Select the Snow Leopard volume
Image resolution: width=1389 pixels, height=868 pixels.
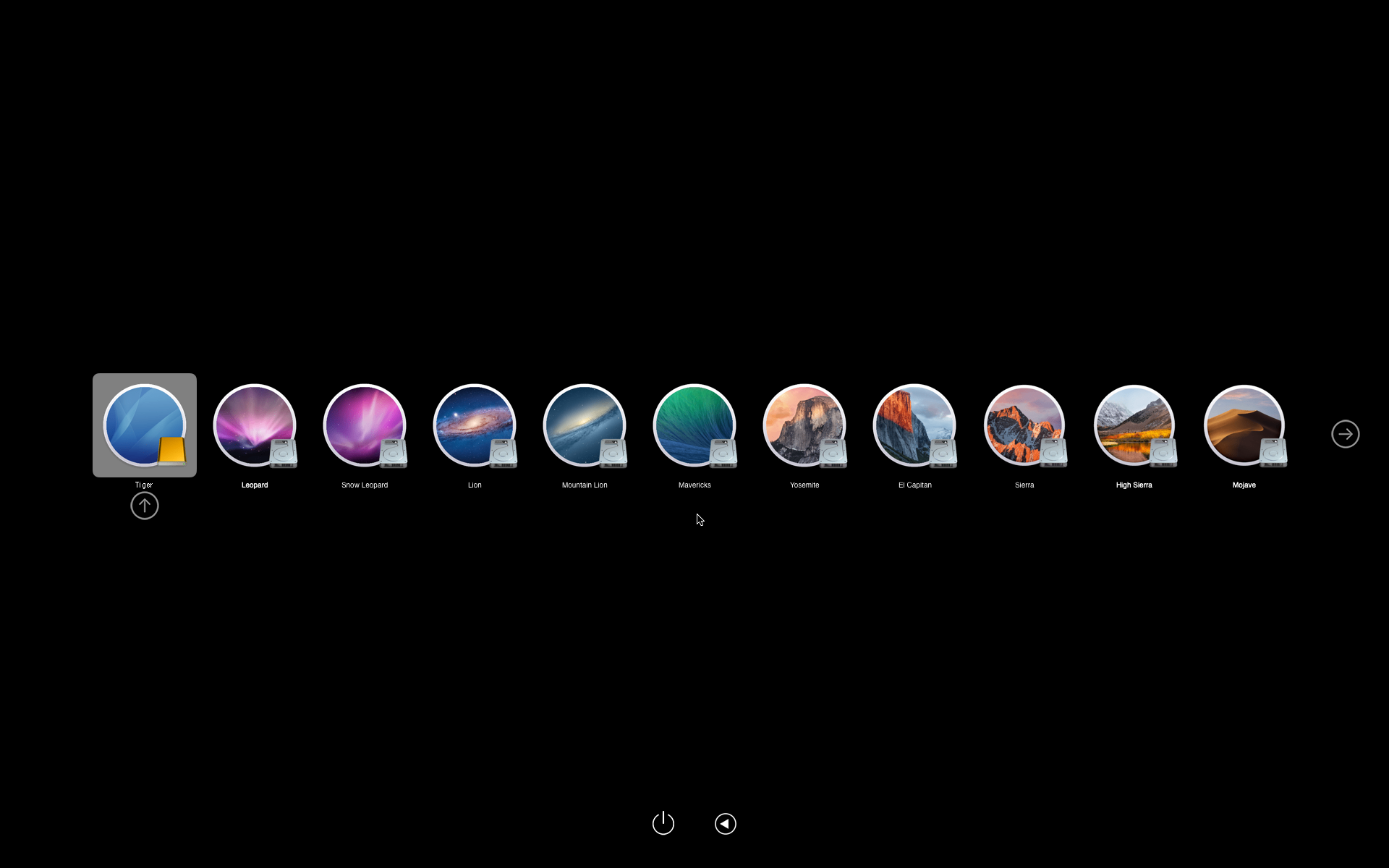coord(365,425)
